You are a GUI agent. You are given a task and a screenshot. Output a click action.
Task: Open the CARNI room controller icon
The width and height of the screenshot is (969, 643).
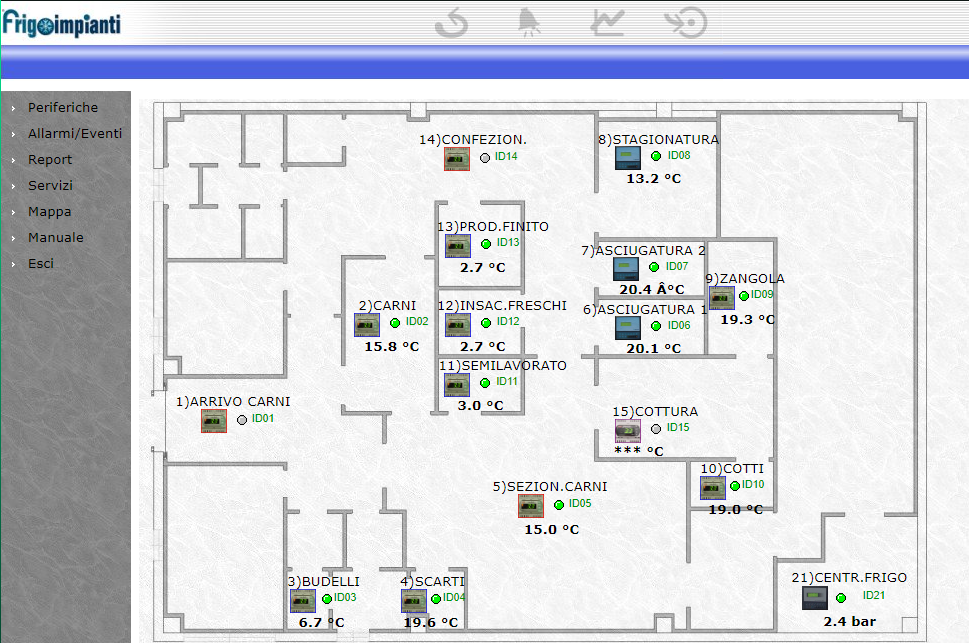(367, 325)
